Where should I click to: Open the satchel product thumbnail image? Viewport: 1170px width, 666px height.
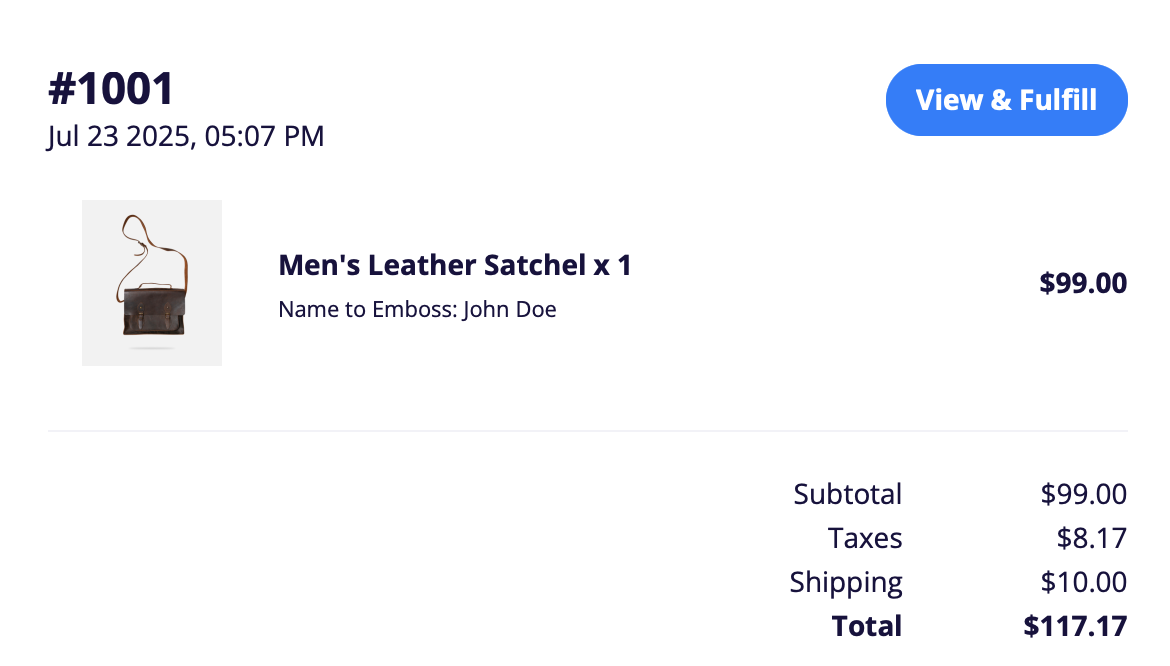pos(152,283)
